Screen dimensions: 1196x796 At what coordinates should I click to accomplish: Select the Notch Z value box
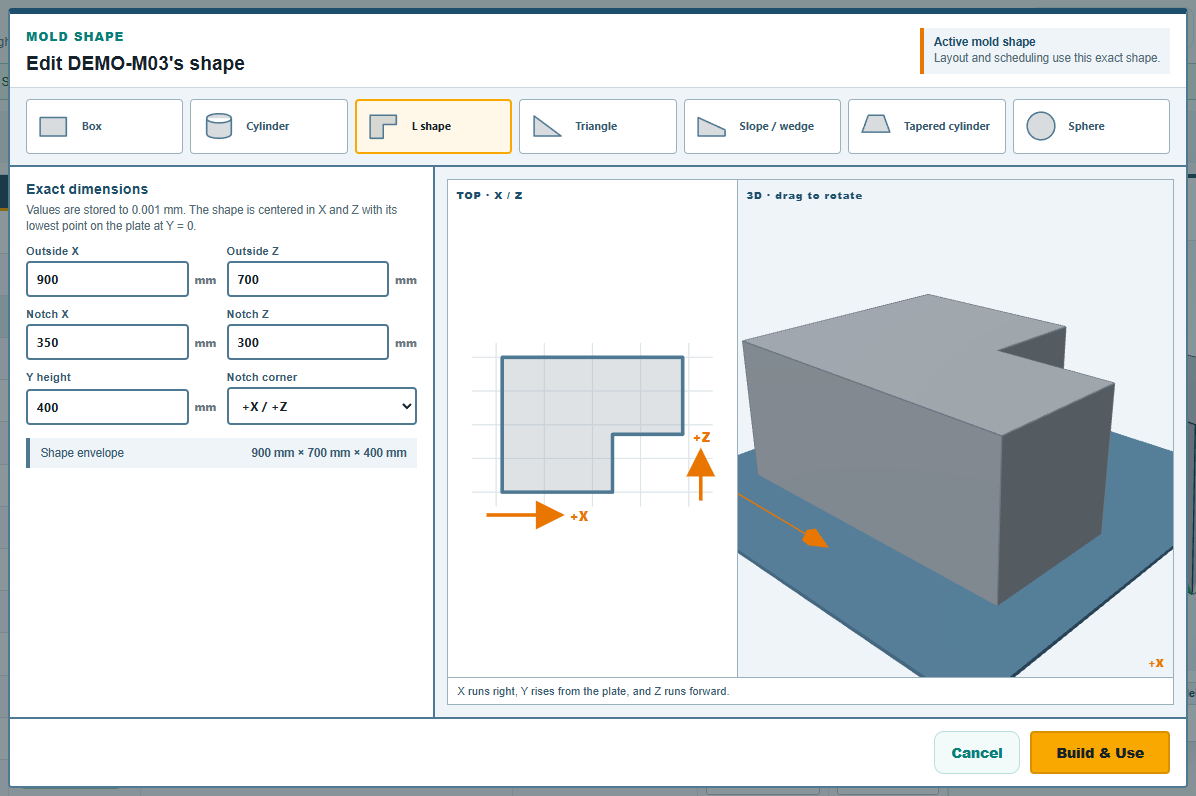point(307,342)
